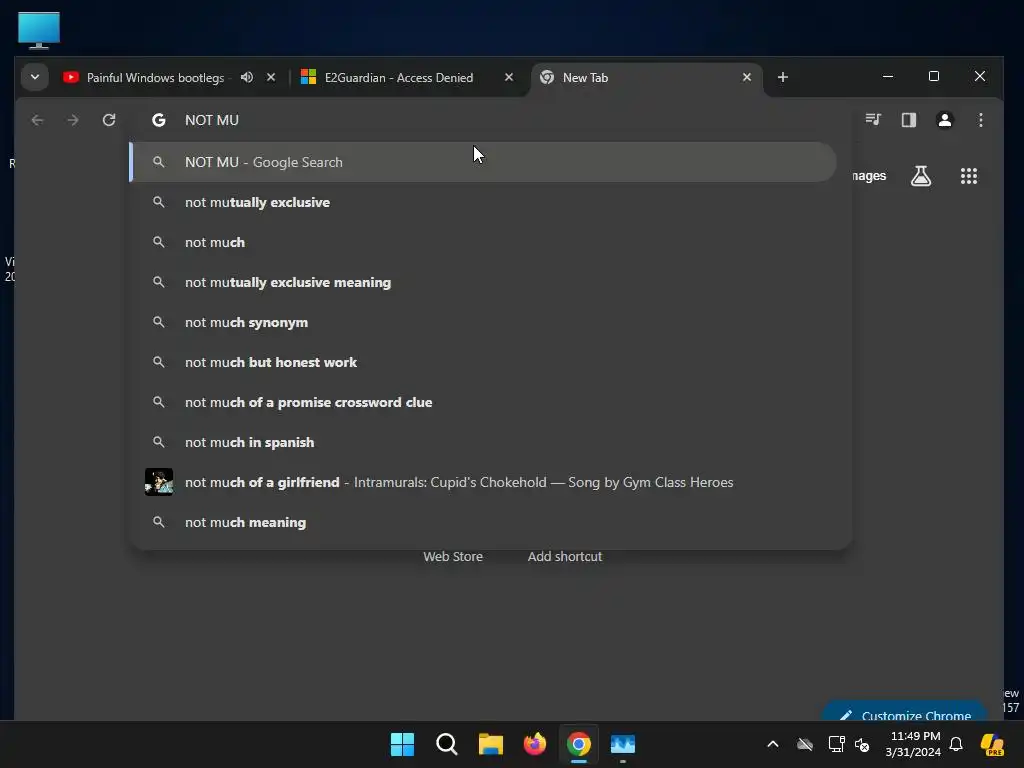1024x768 pixels.
Task: Close the E2Guardian tab
Action: point(509,77)
